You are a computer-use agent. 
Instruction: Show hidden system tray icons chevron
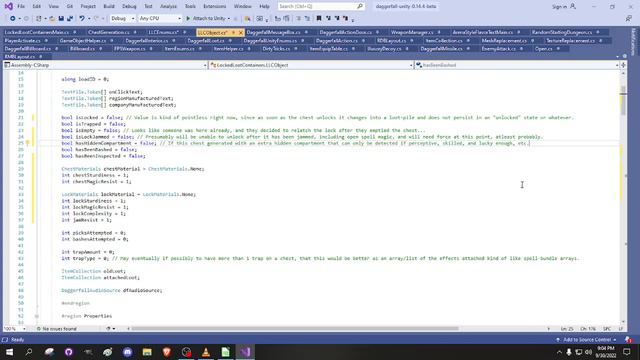pyautogui.click(x=559, y=352)
